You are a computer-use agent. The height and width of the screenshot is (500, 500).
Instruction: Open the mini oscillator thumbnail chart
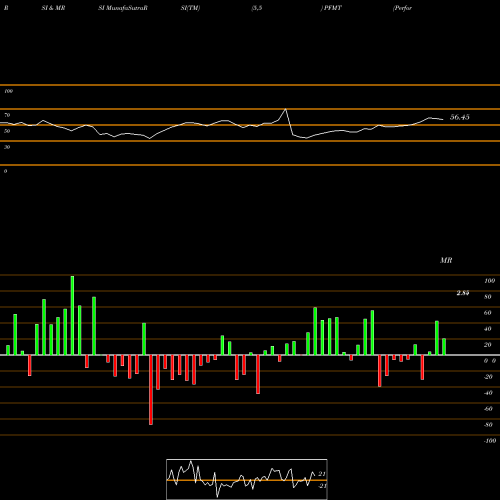tap(247, 479)
